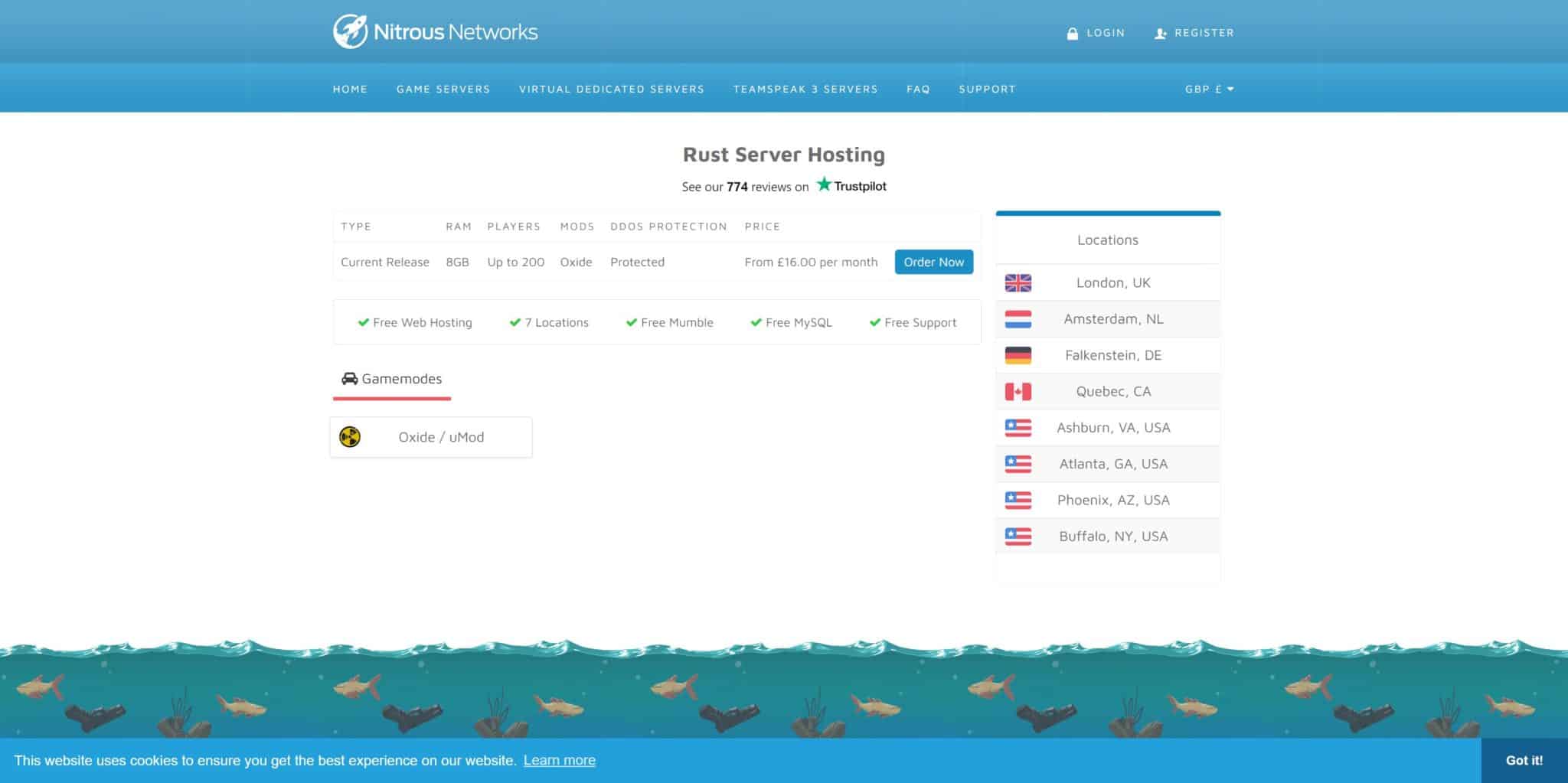Image resolution: width=1568 pixels, height=783 pixels.
Task: Click the lock icon beside Login
Action: click(1073, 34)
